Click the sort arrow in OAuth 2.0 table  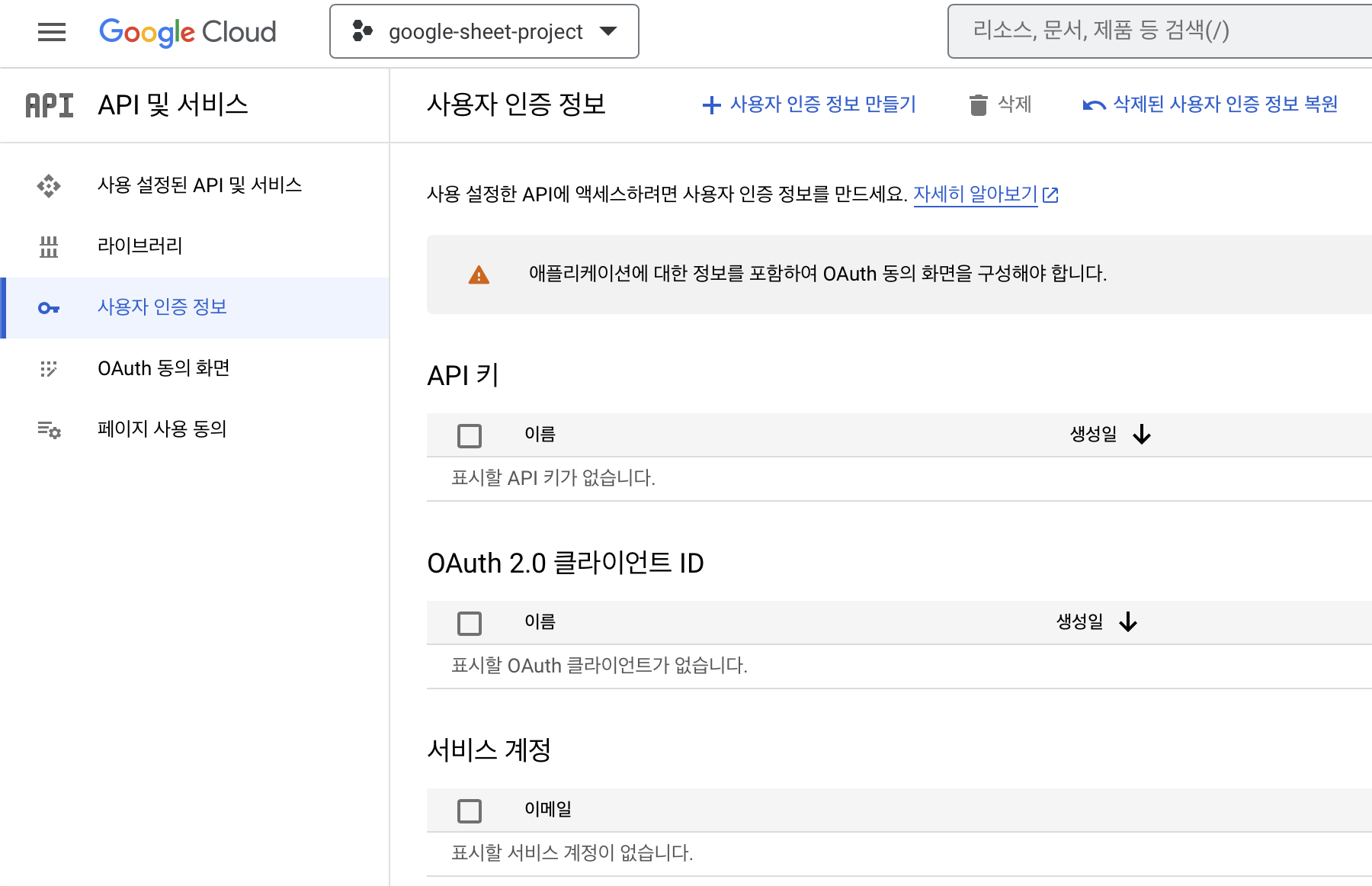click(x=1128, y=622)
